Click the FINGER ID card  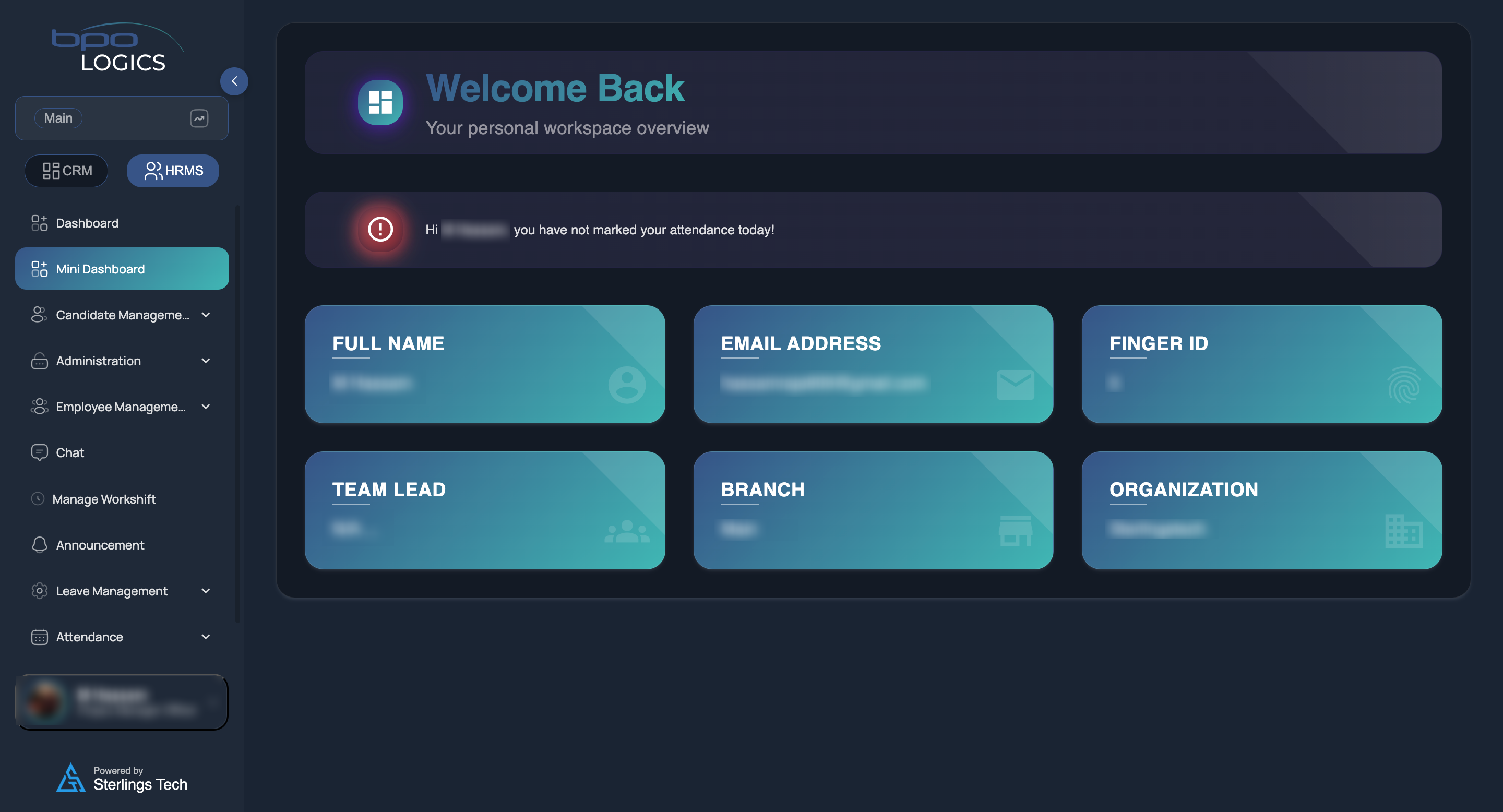click(1261, 364)
